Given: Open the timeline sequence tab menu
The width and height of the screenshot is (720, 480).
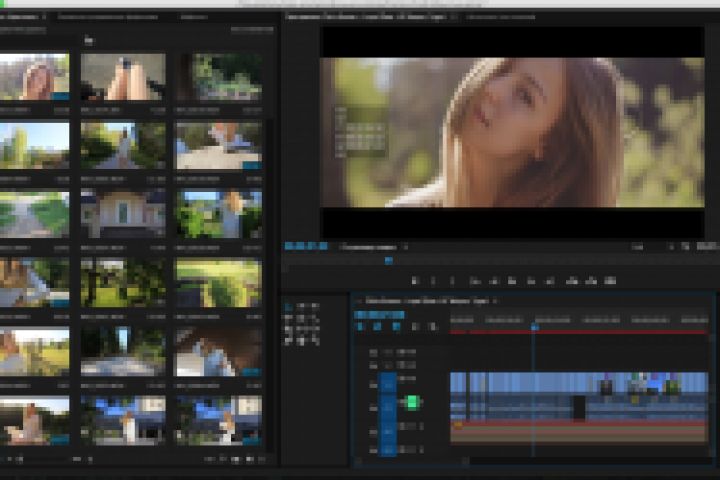Looking at the screenshot, I should pos(495,301).
